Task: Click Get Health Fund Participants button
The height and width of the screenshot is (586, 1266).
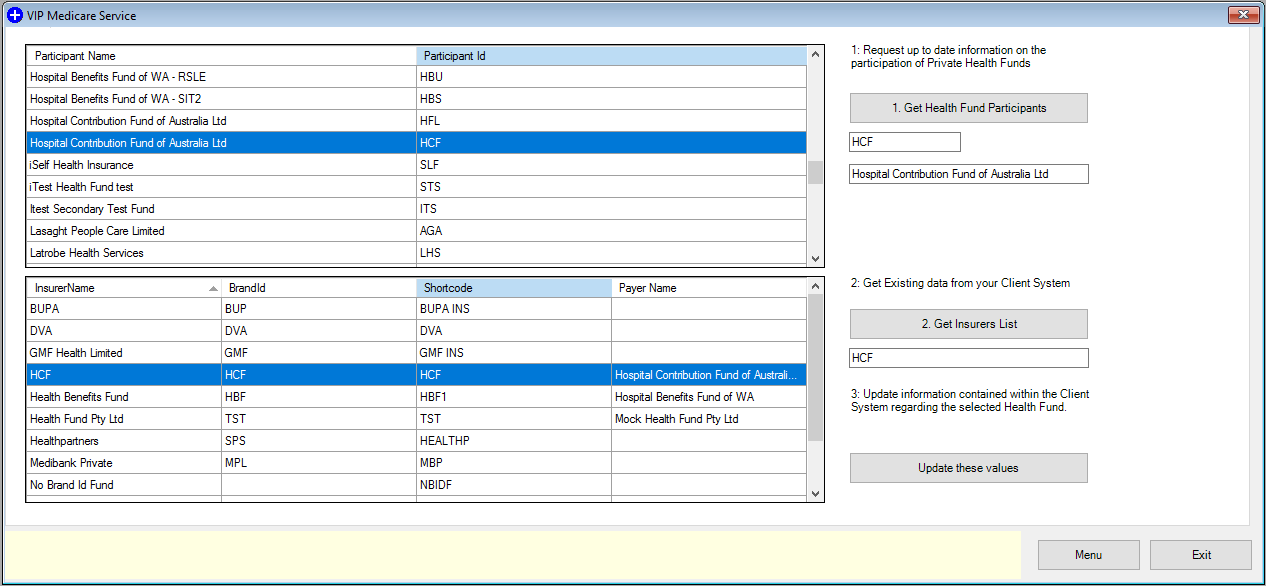Action: (x=968, y=108)
